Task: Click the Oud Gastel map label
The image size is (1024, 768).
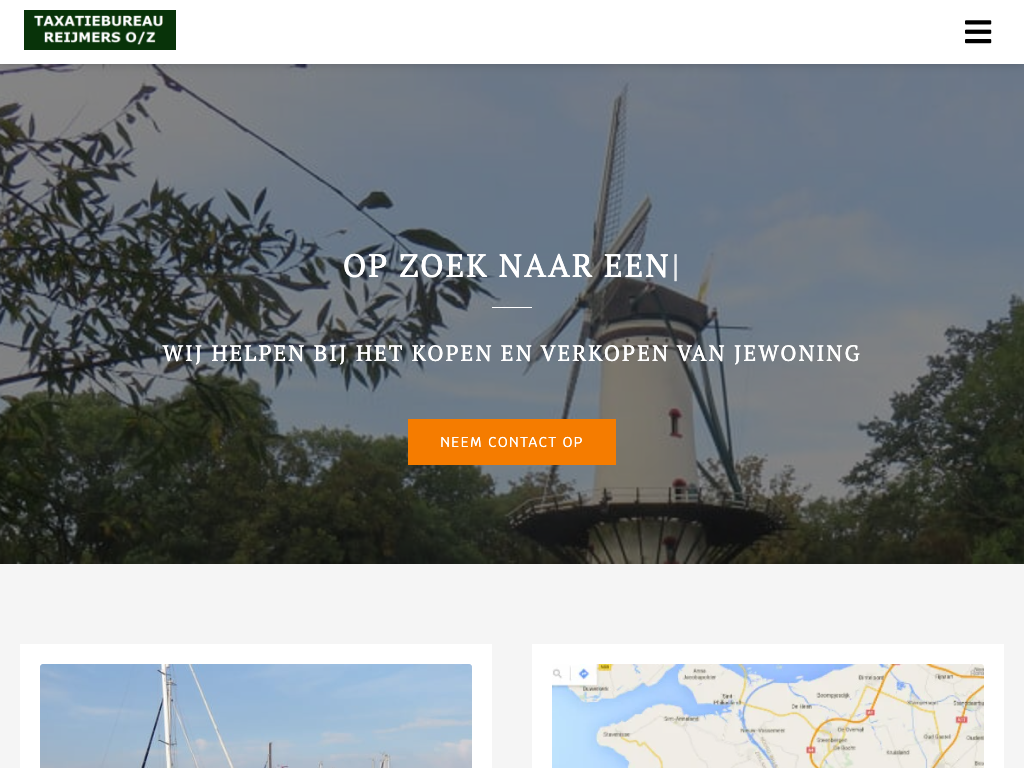Action: (937, 737)
